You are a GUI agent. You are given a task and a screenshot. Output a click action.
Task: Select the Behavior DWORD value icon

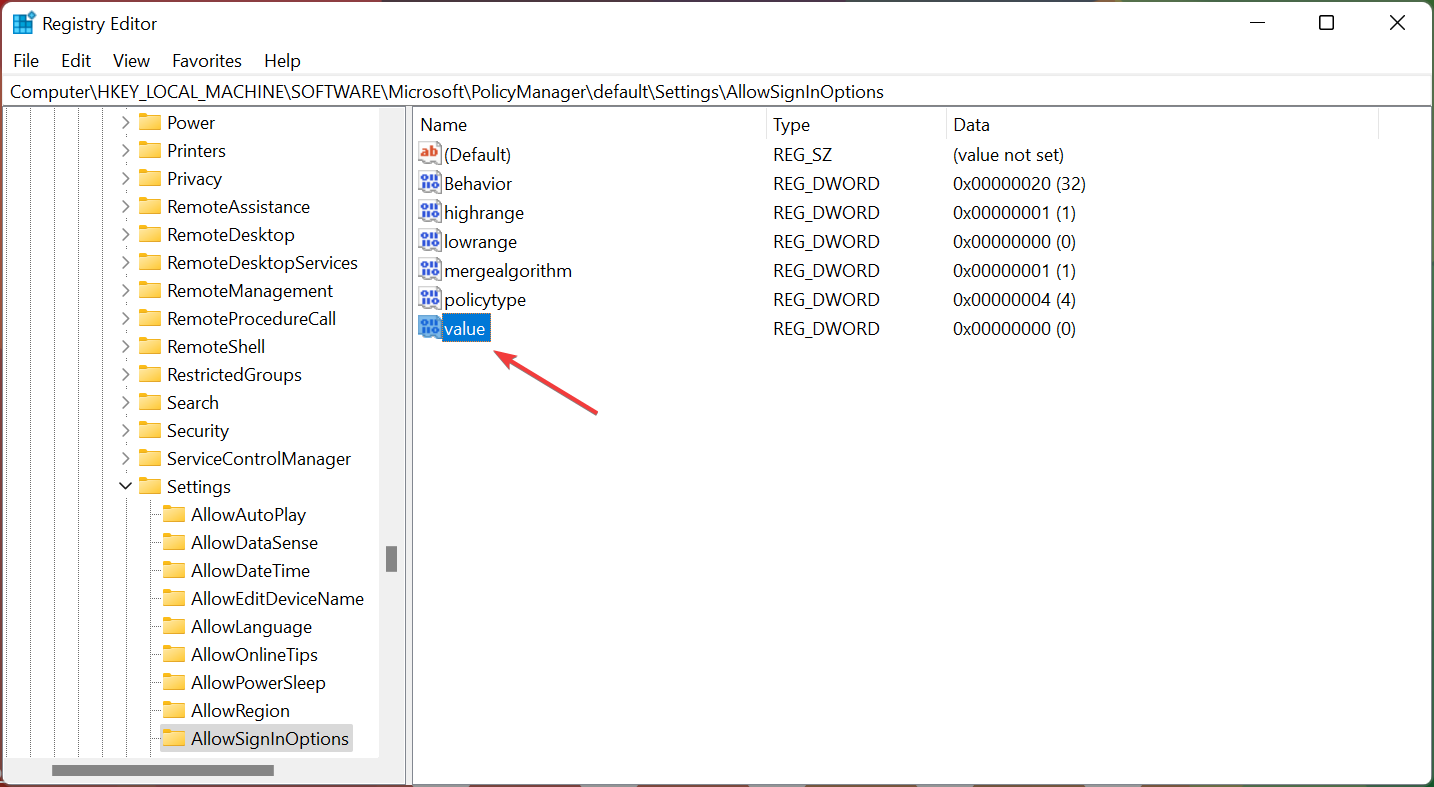tap(430, 183)
